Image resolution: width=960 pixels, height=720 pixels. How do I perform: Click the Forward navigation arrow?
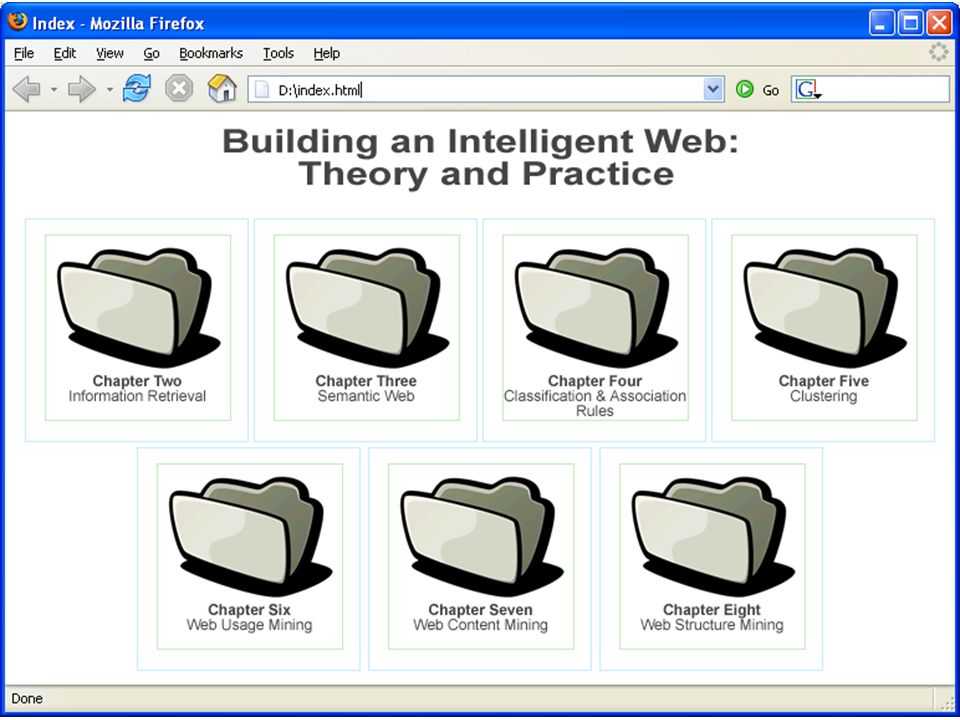(81, 90)
